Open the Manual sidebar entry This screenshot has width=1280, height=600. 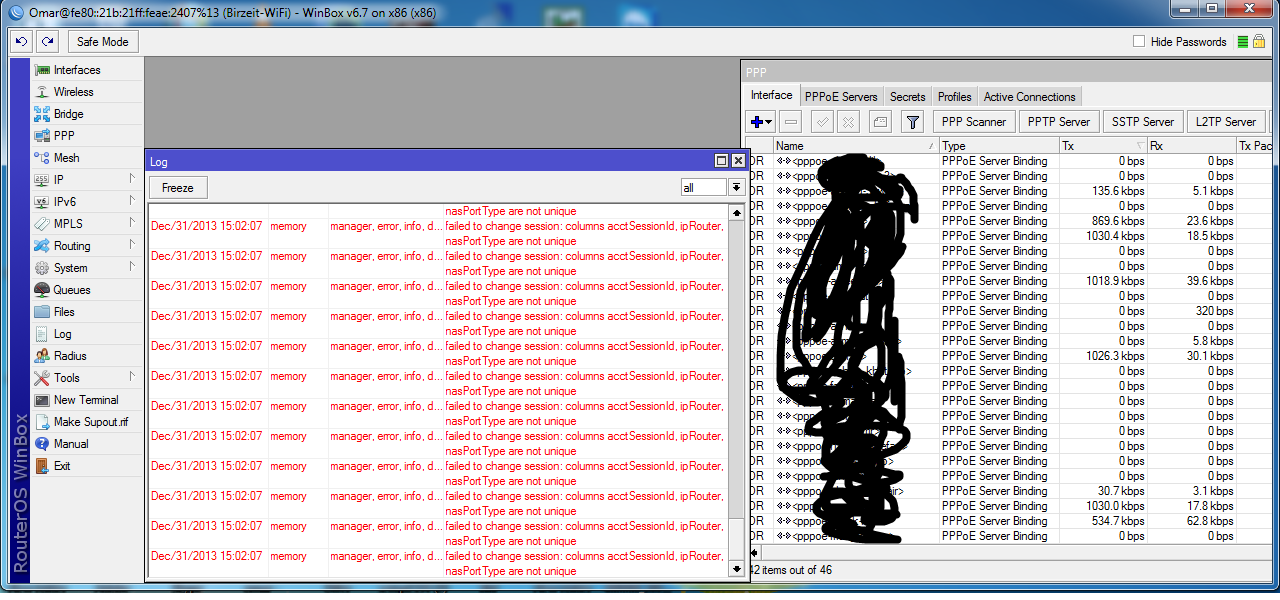click(71, 444)
